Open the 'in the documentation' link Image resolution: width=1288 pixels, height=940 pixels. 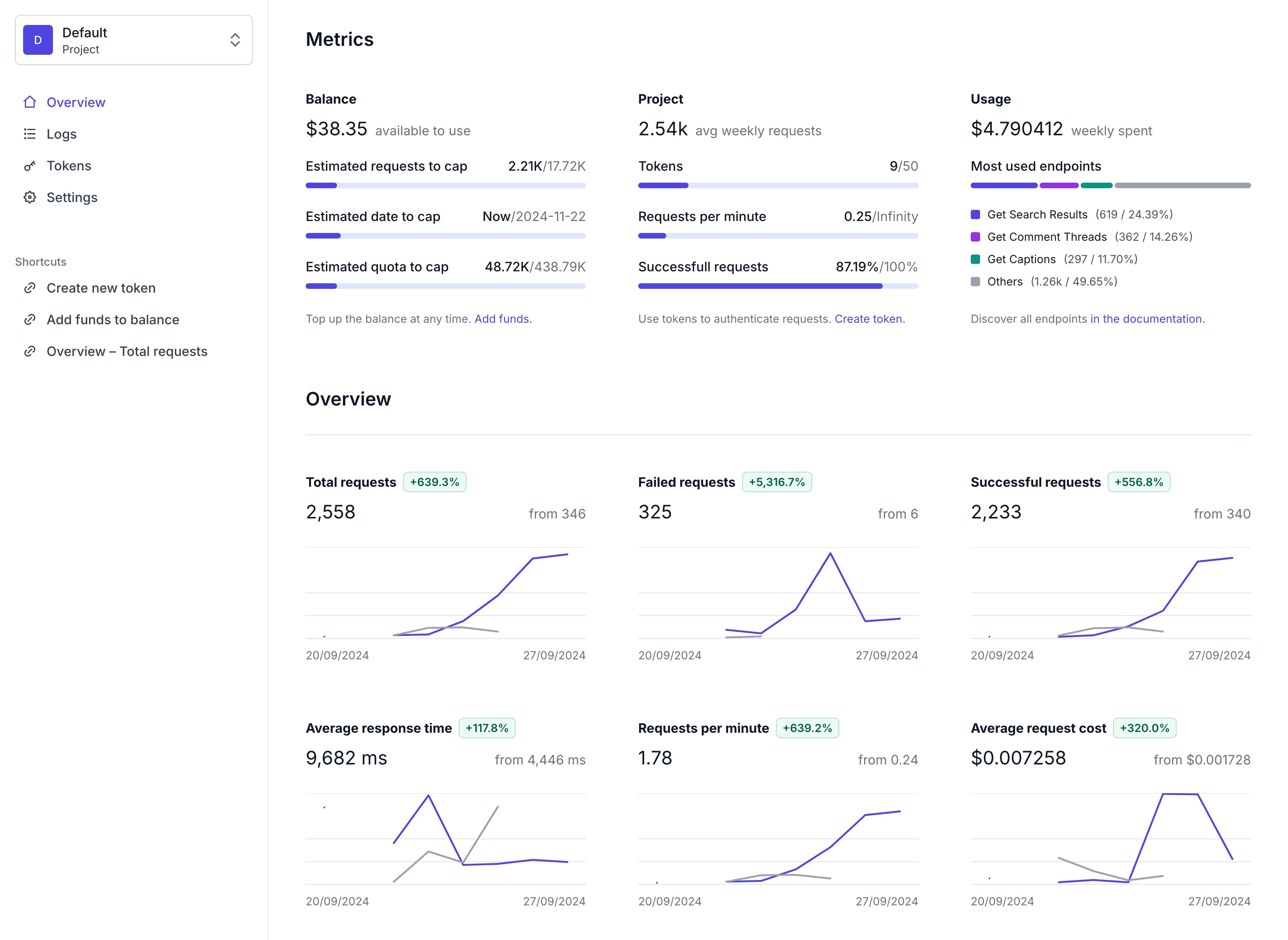(x=1147, y=319)
